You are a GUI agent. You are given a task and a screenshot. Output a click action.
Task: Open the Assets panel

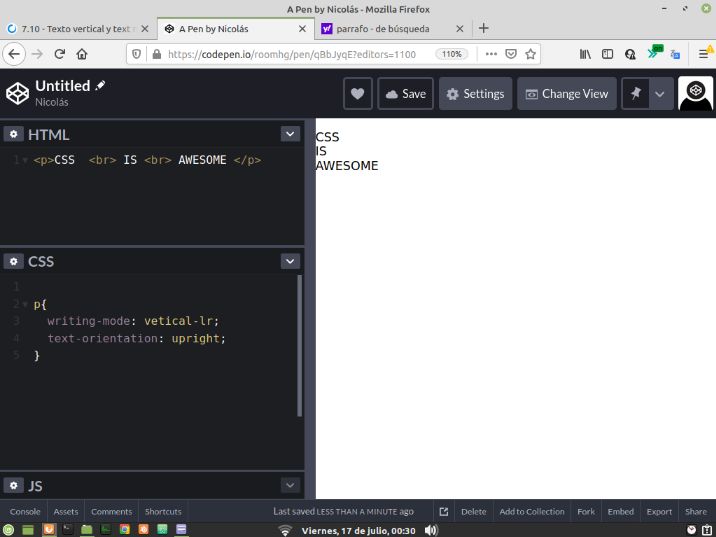point(66,511)
